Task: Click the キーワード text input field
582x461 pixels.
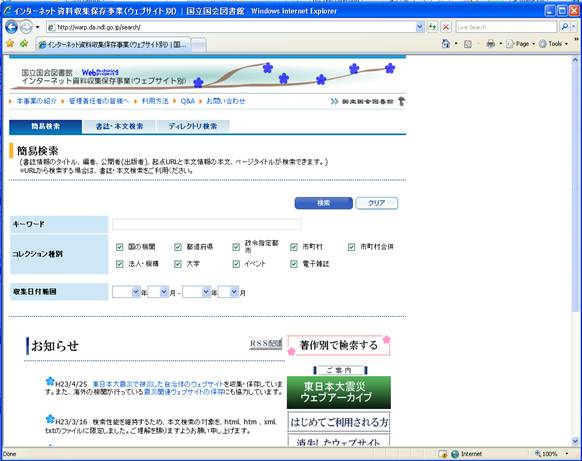Action: point(206,224)
